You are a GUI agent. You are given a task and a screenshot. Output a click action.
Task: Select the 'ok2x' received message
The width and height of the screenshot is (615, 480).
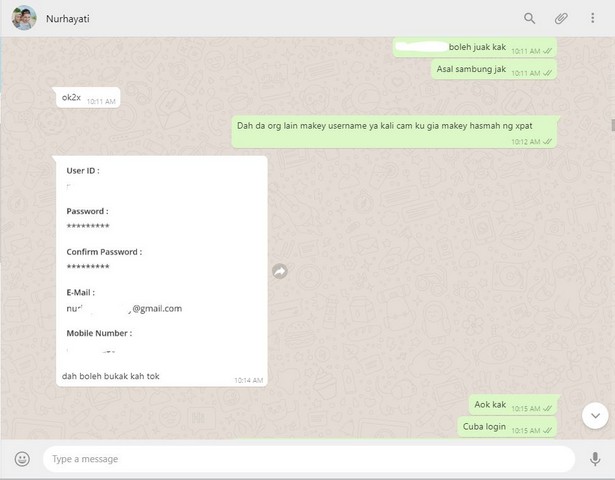pyautogui.click(x=88, y=98)
